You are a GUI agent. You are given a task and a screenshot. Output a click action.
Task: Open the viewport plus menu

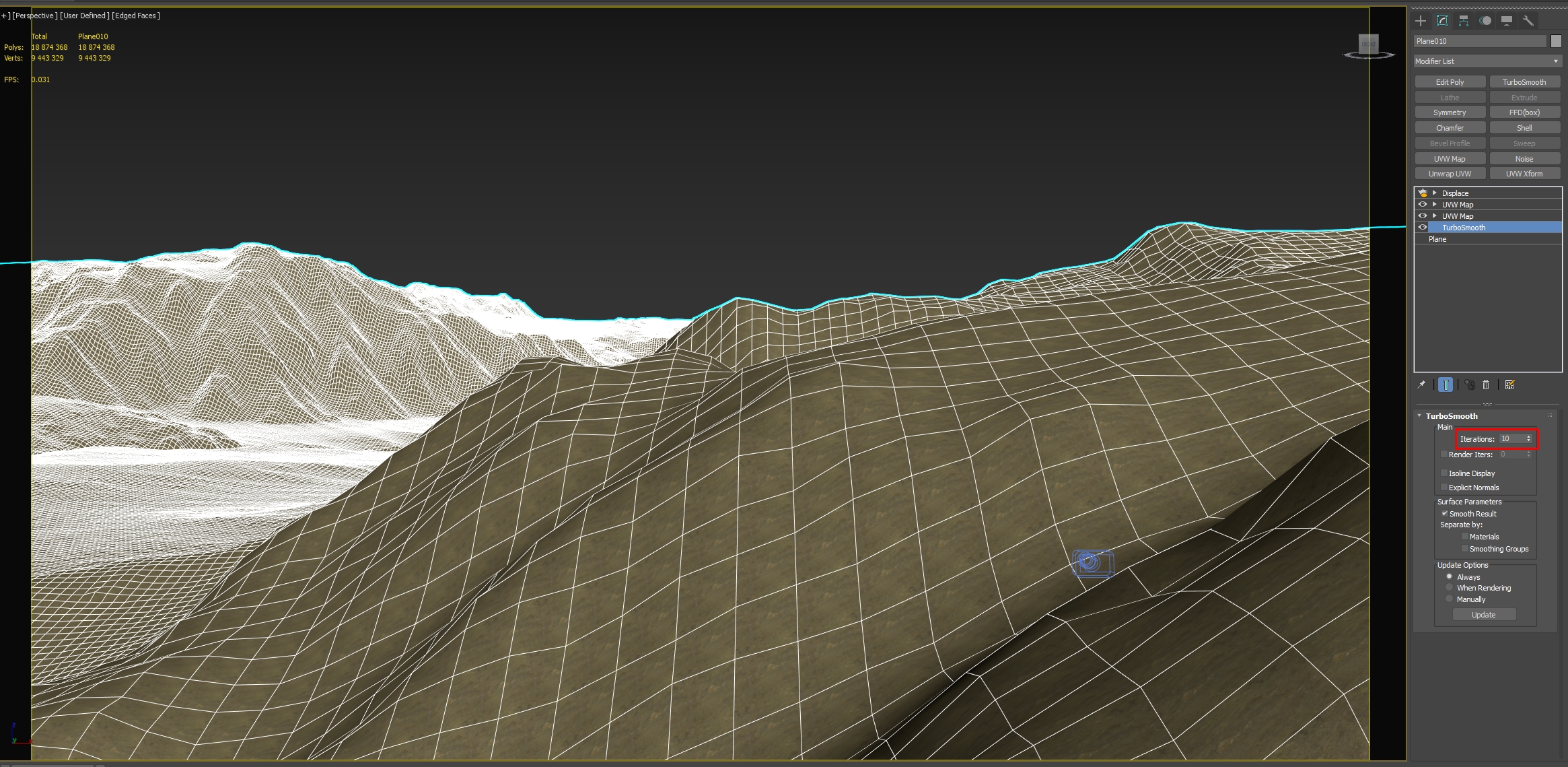[x=4, y=15]
